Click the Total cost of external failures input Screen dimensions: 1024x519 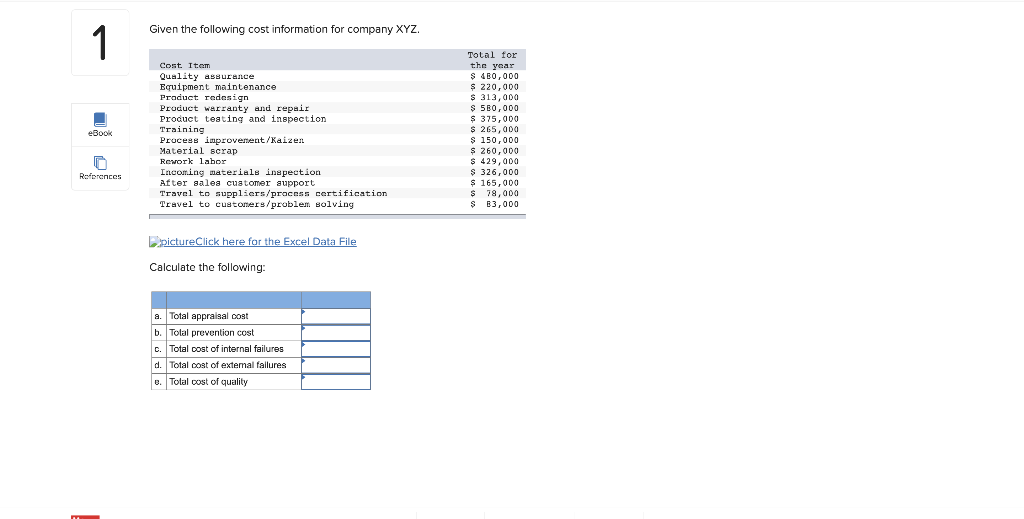coord(336,365)
